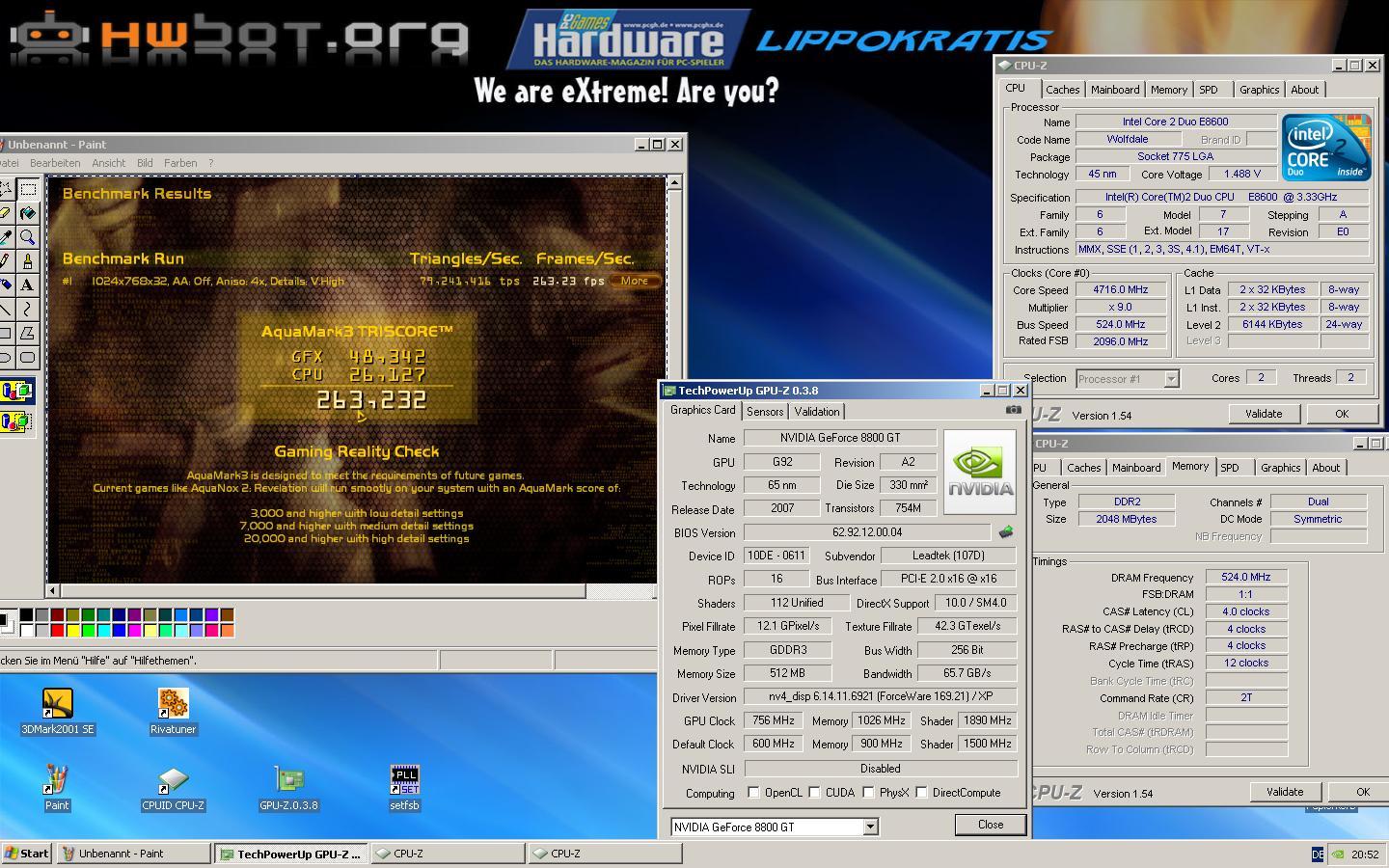Click the GPU Clock value 756 MHz
1389x868 pixels.
click(x=774, y=721)
